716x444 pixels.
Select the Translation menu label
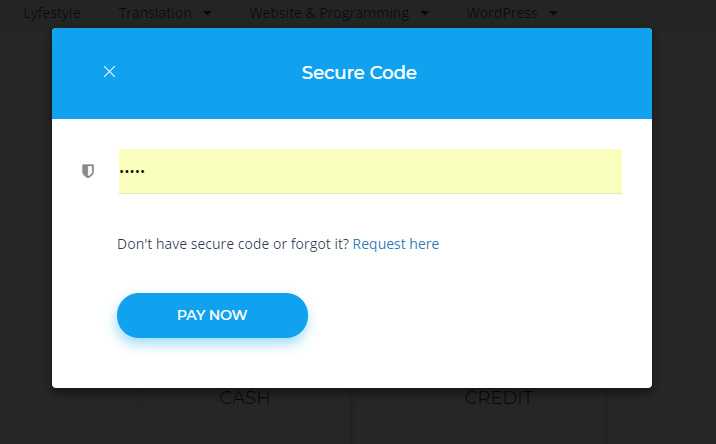(156, 14)
